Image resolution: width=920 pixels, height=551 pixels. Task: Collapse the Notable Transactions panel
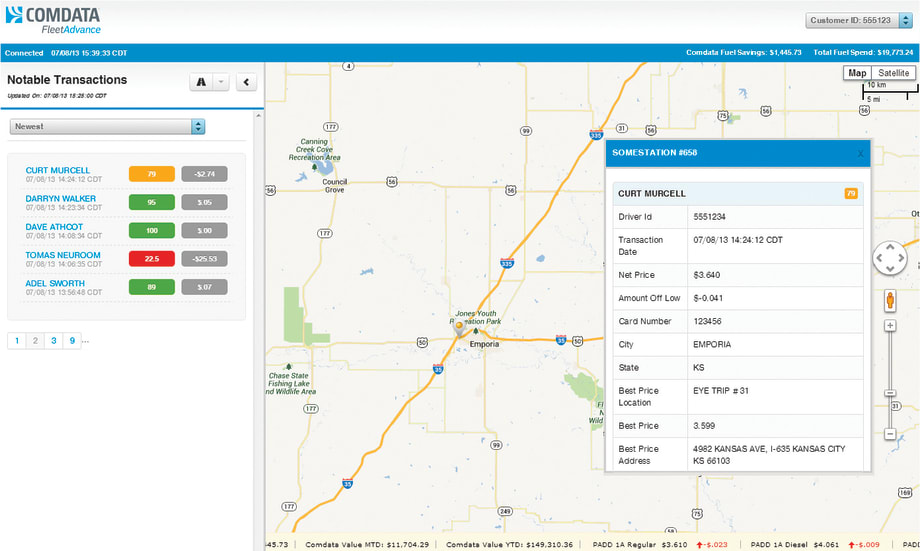(x=246, y=82)
